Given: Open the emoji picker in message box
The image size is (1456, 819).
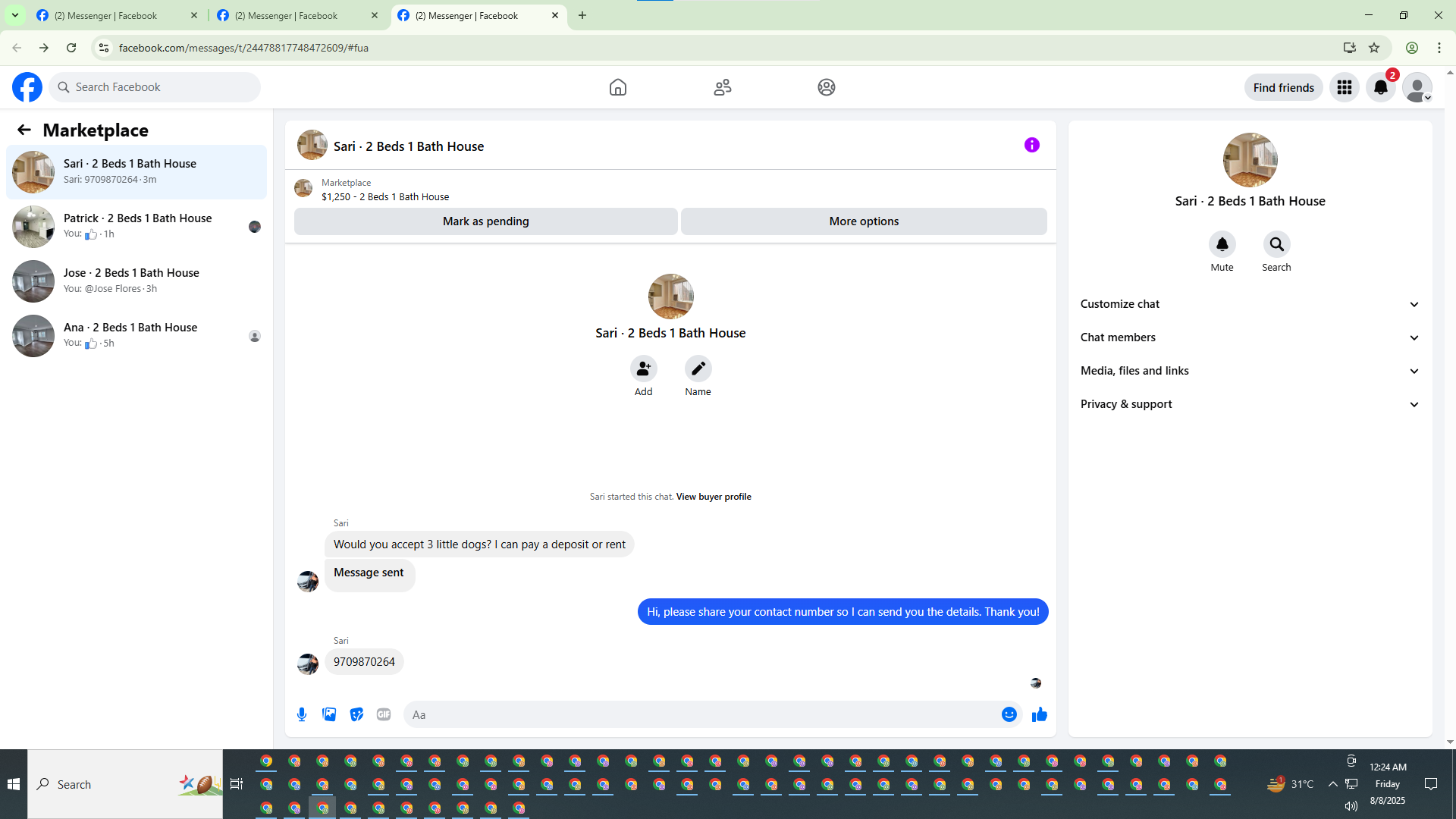Looking at the screenshot, I should [1009, 714].
